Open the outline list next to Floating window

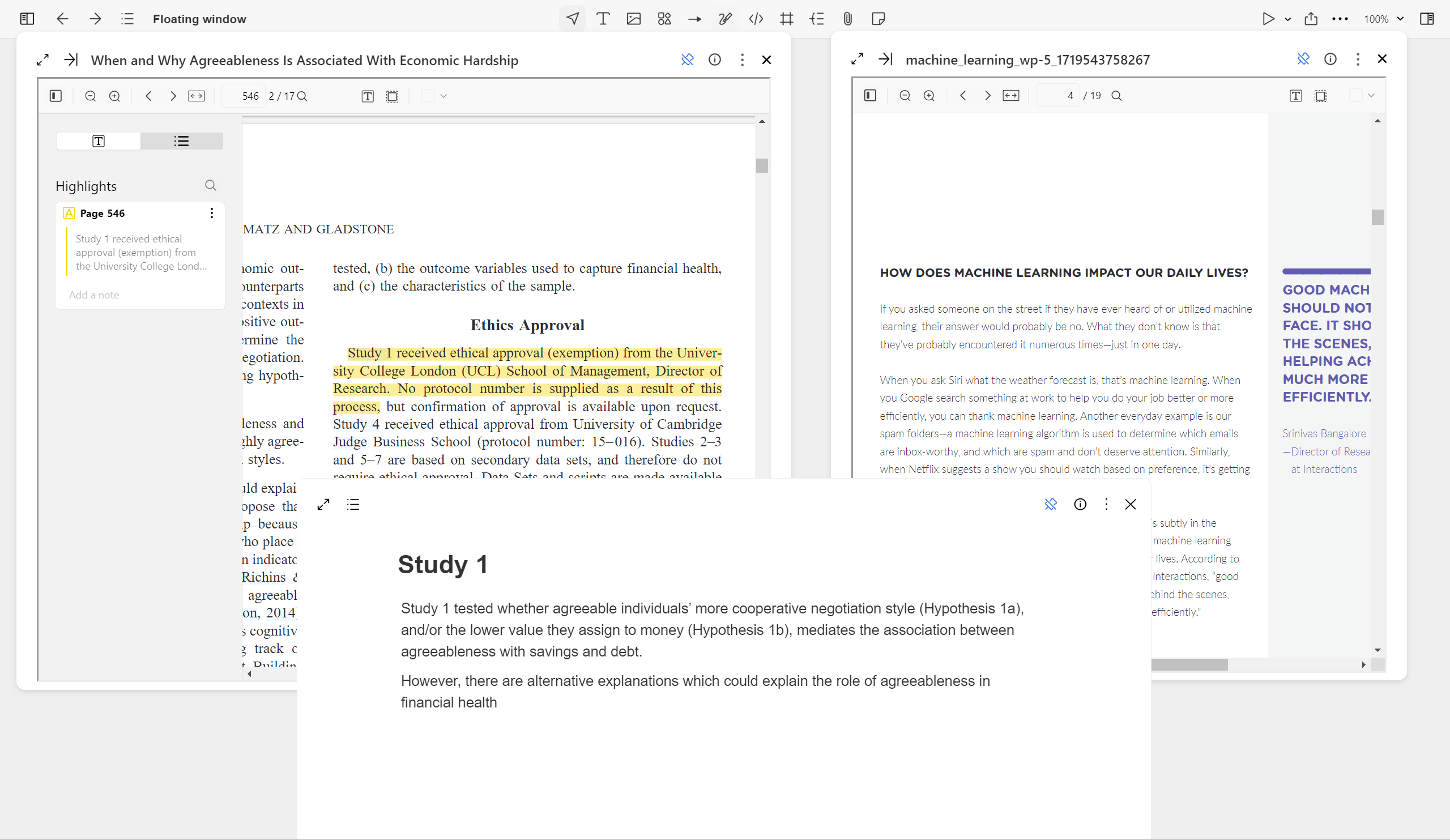click(x=127, y=19)
